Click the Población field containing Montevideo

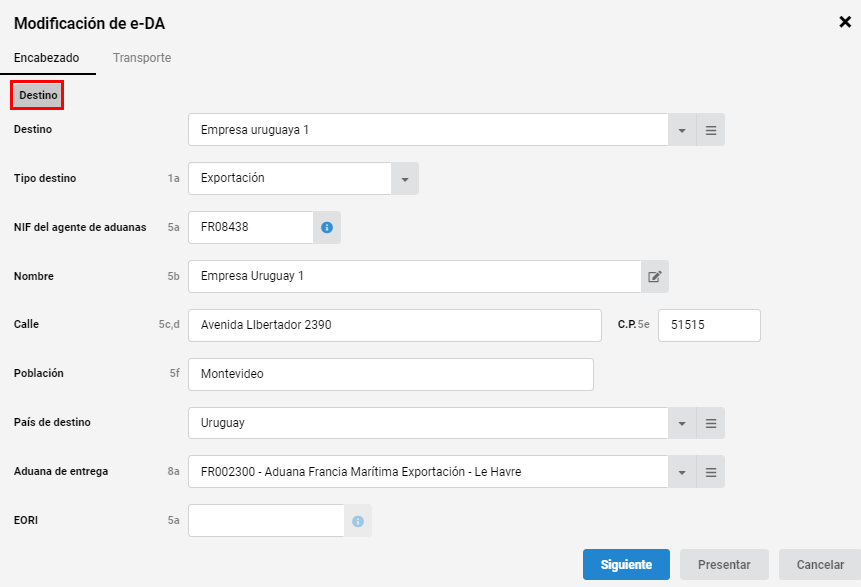point(391,374)
